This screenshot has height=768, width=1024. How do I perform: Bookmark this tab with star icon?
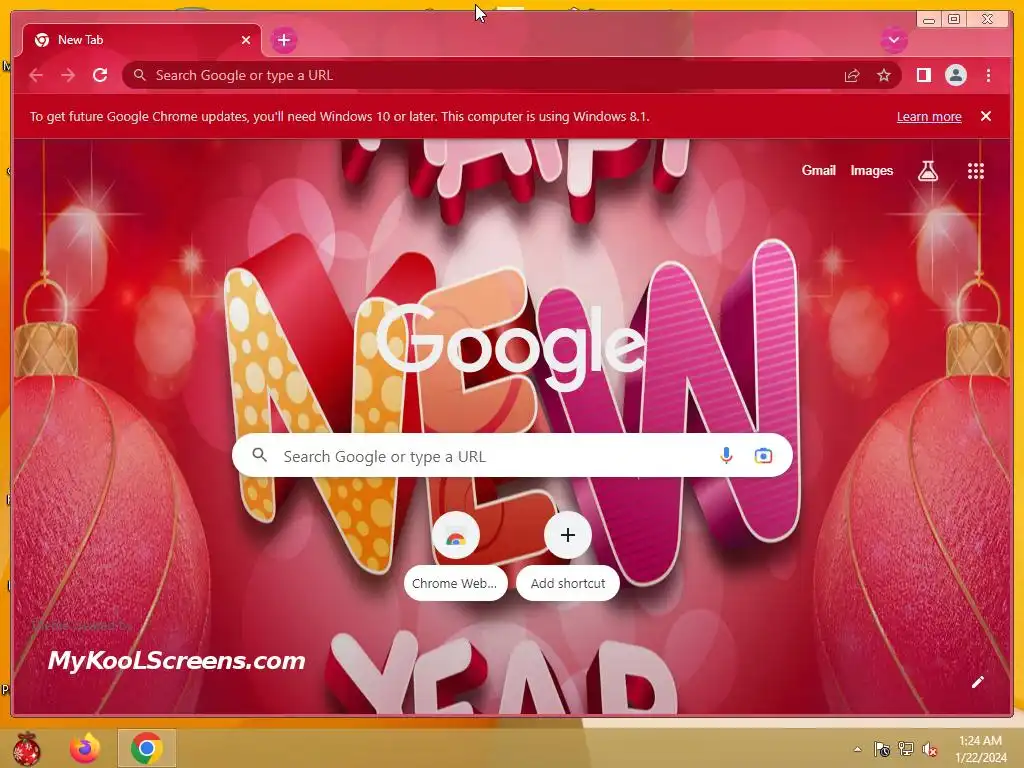point(884,76)
